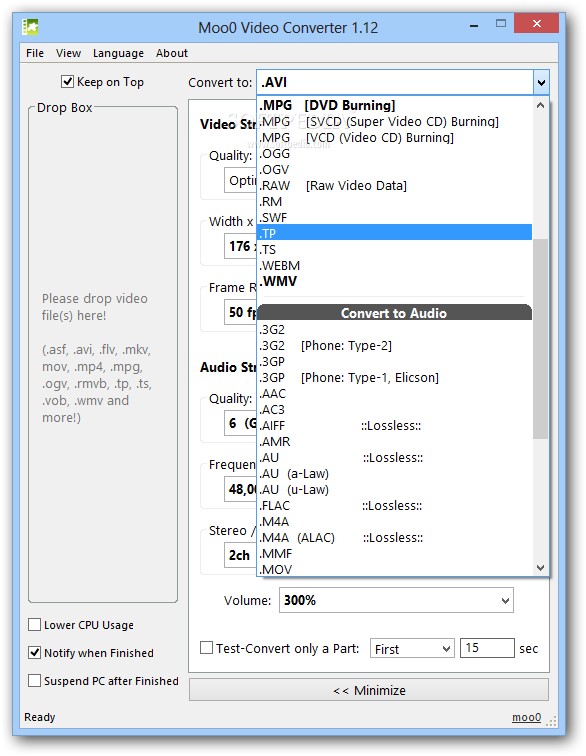Image resolution: width=586 pixels, height=756 pixels.
Task: Select .MPG [SVCD Burning] format
Action: (395, 122)
